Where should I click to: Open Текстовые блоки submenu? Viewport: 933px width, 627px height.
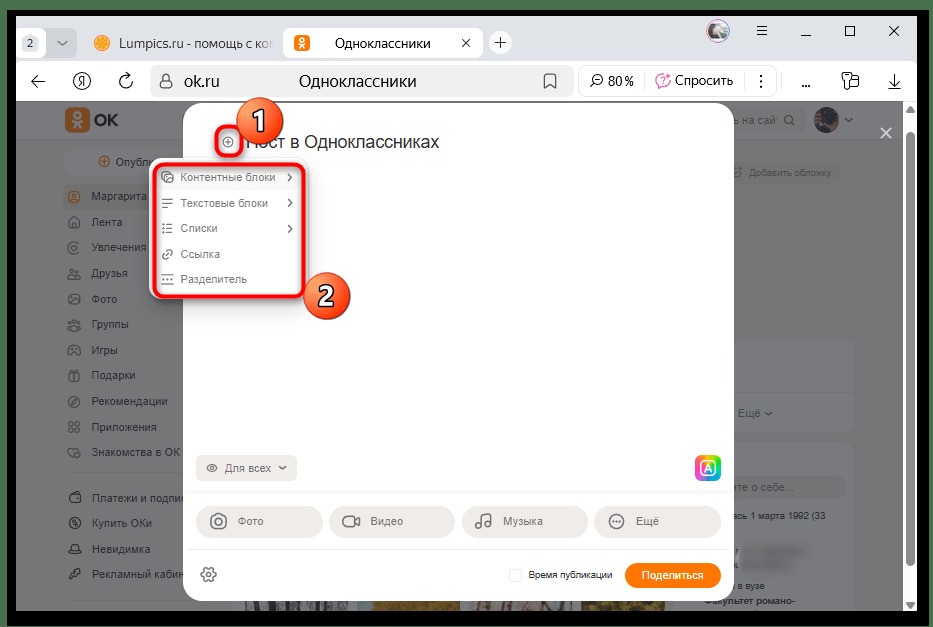(x=228, y=203)
